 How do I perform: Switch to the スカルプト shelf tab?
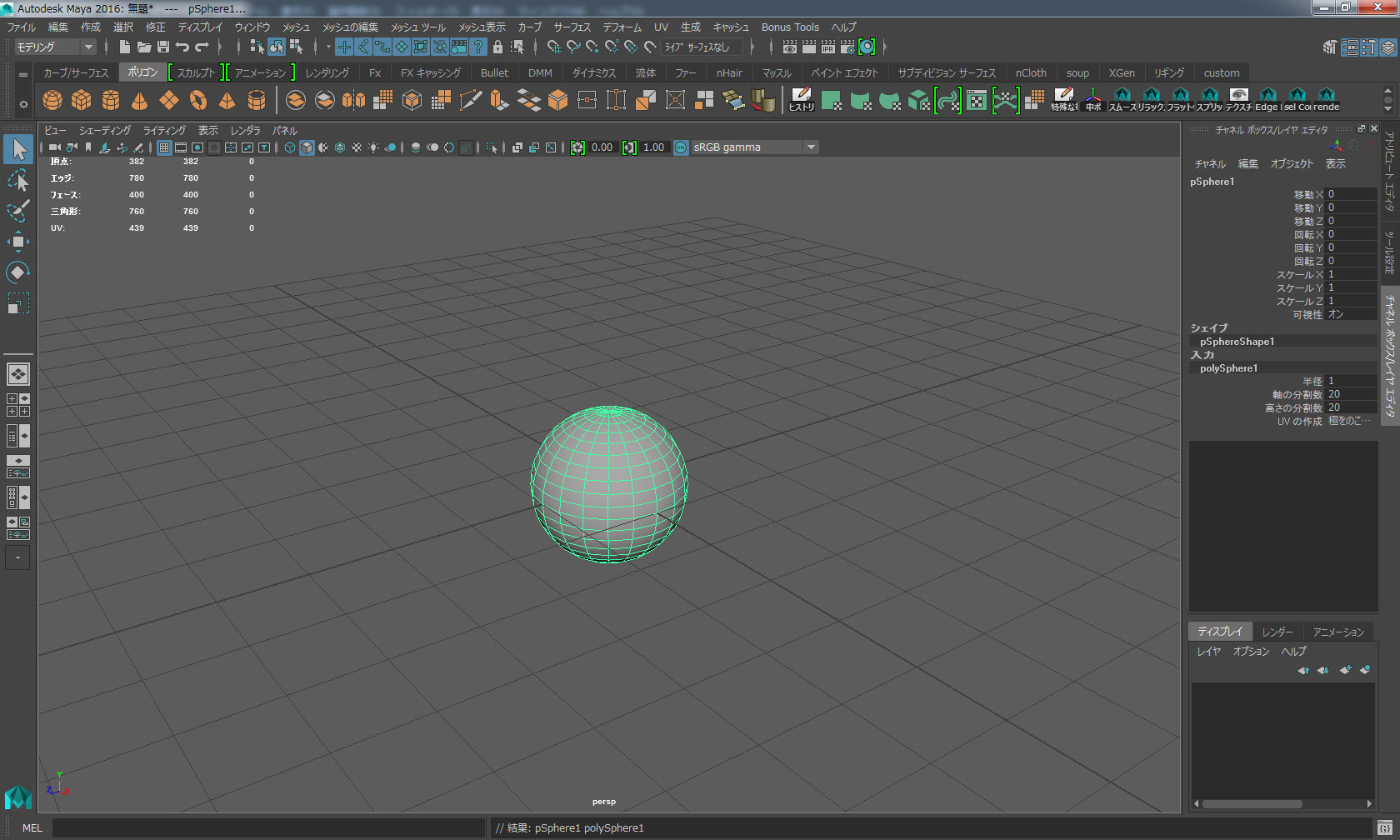point(196,72)
